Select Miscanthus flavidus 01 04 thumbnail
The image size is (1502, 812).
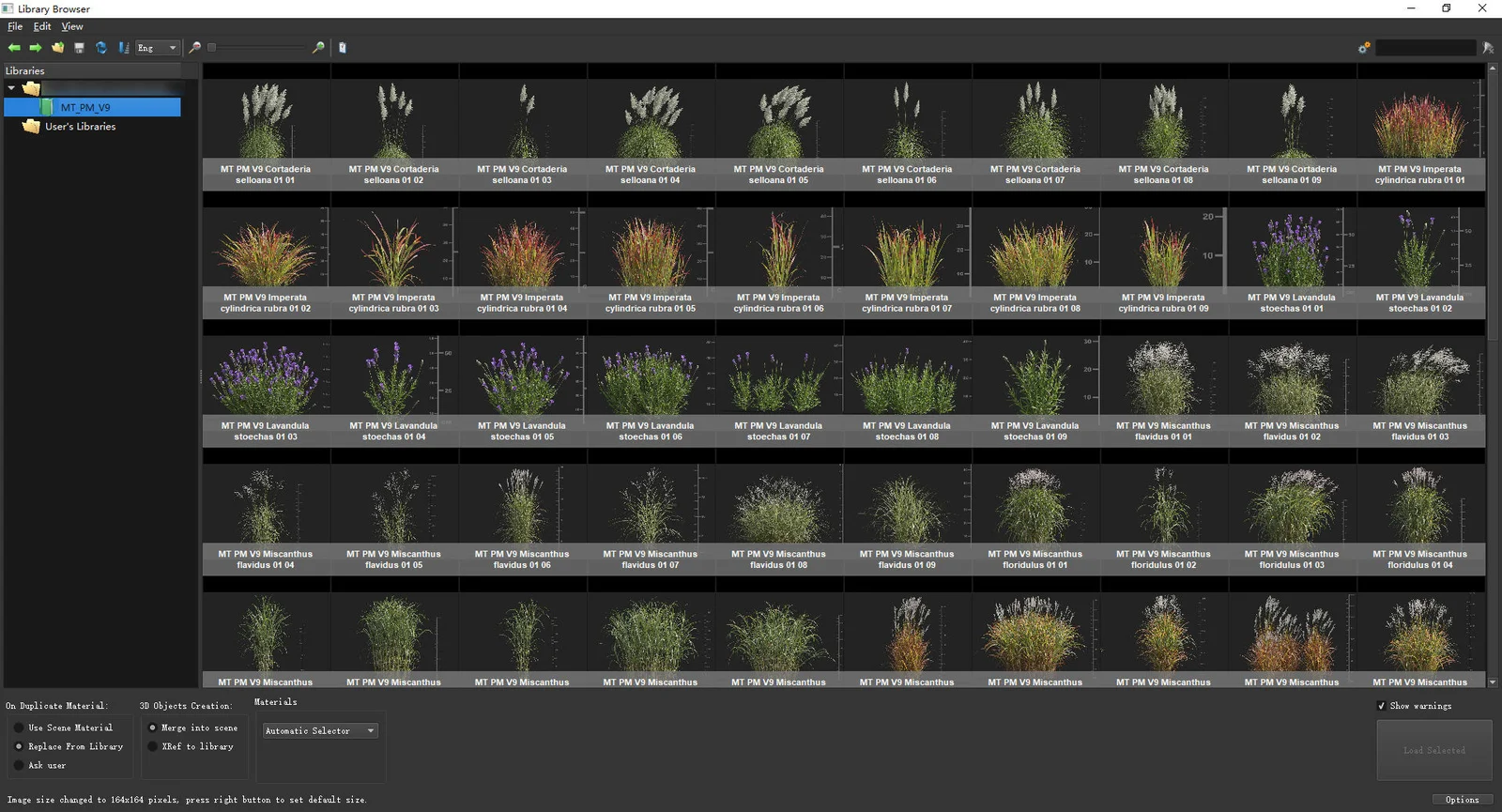266,513
